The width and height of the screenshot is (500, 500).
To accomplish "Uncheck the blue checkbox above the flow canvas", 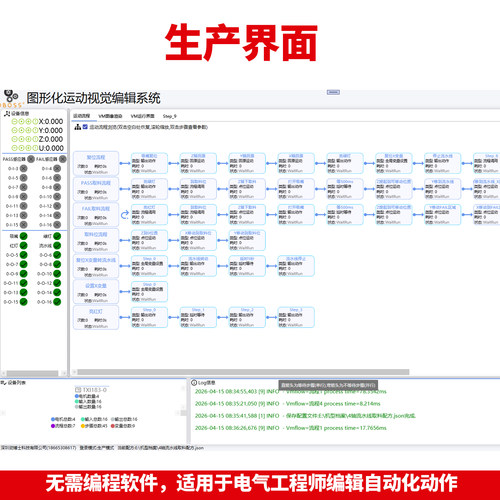I will (x=85, y=127).
